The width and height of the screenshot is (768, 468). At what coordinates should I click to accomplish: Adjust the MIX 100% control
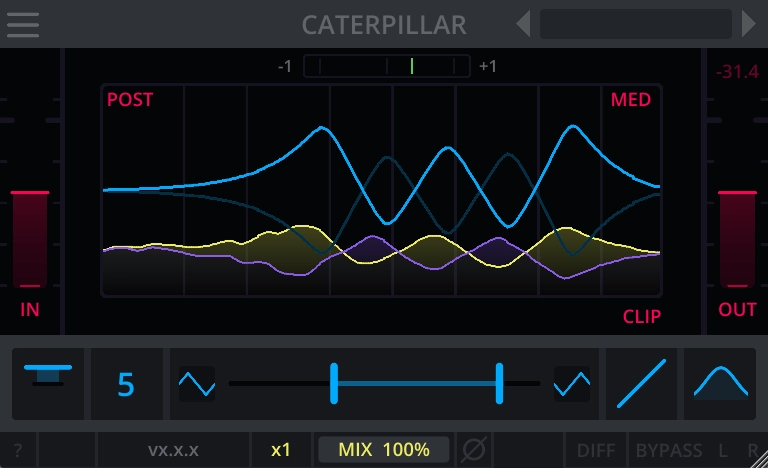[x=384, y=449]
